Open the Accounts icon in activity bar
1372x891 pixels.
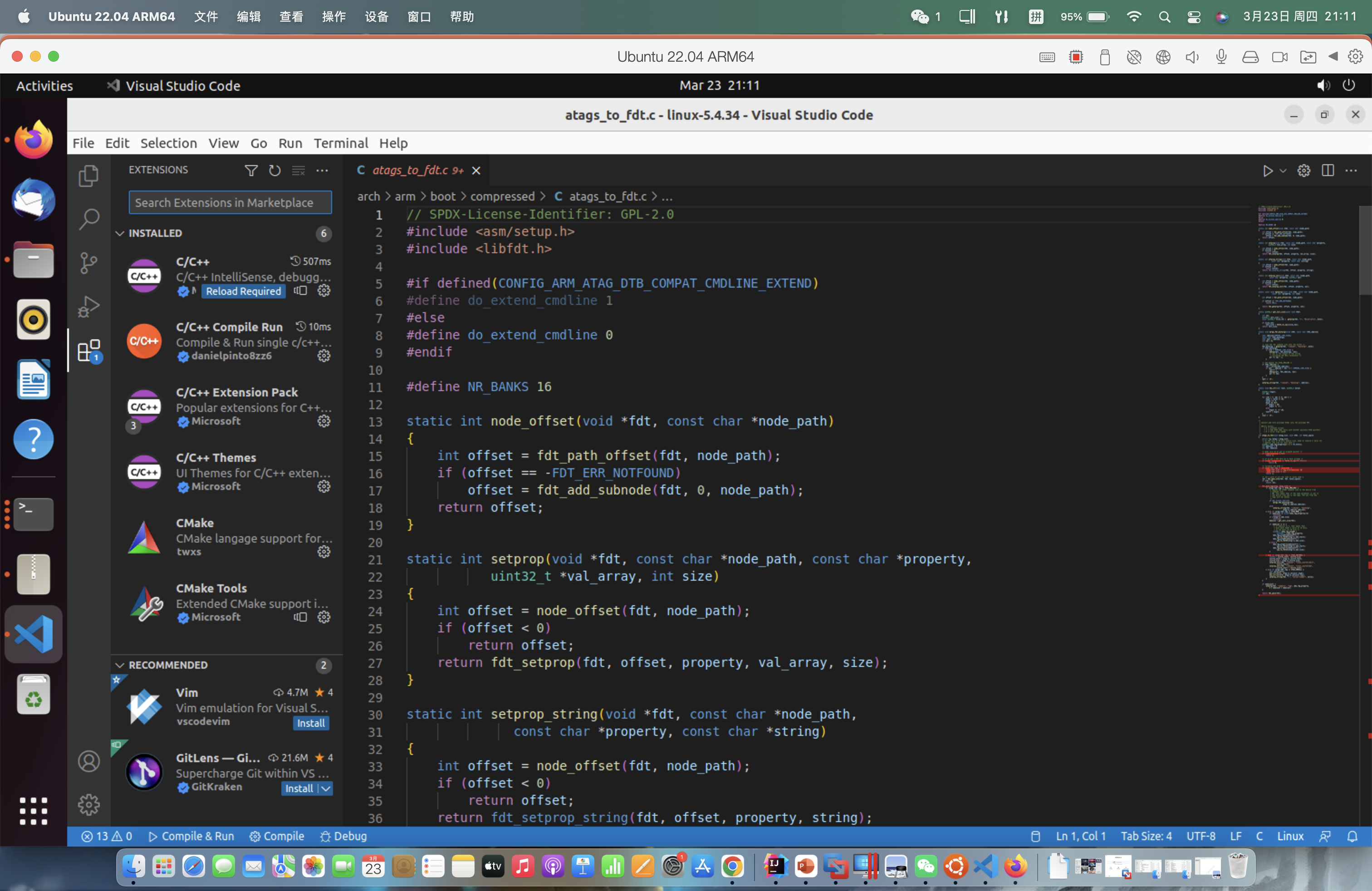click(88, 761)
